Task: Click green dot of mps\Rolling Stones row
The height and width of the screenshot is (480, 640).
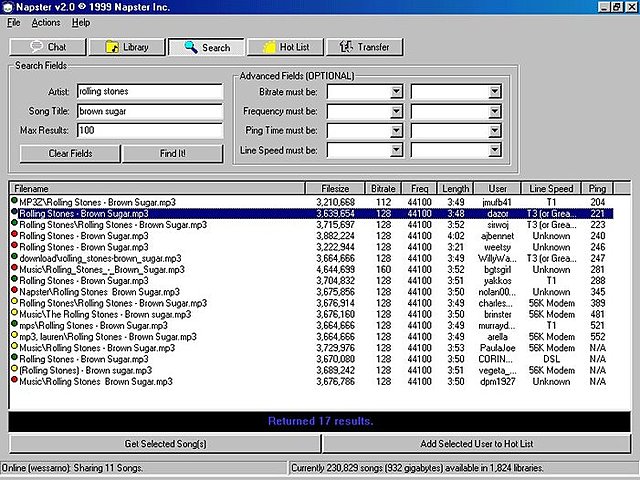Action: click(x=14, y=324)
